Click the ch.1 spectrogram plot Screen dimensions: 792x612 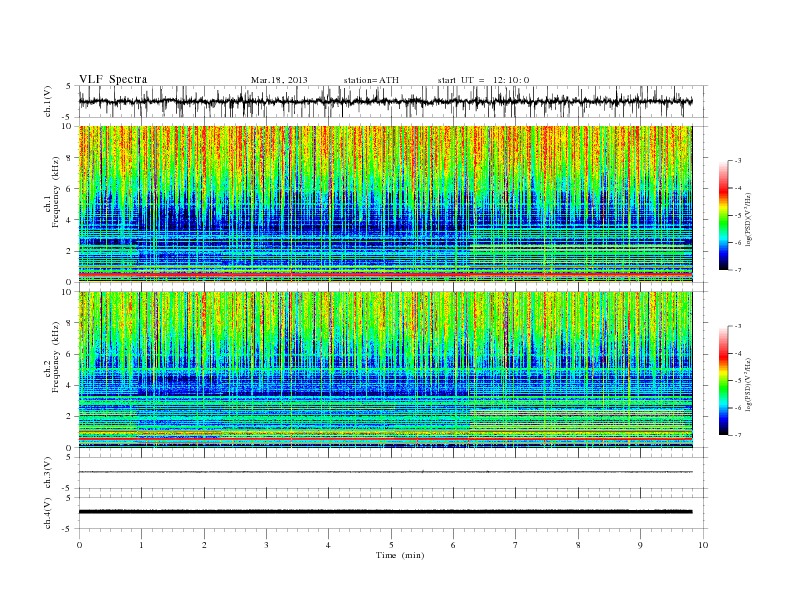click(x=385, y=204)
